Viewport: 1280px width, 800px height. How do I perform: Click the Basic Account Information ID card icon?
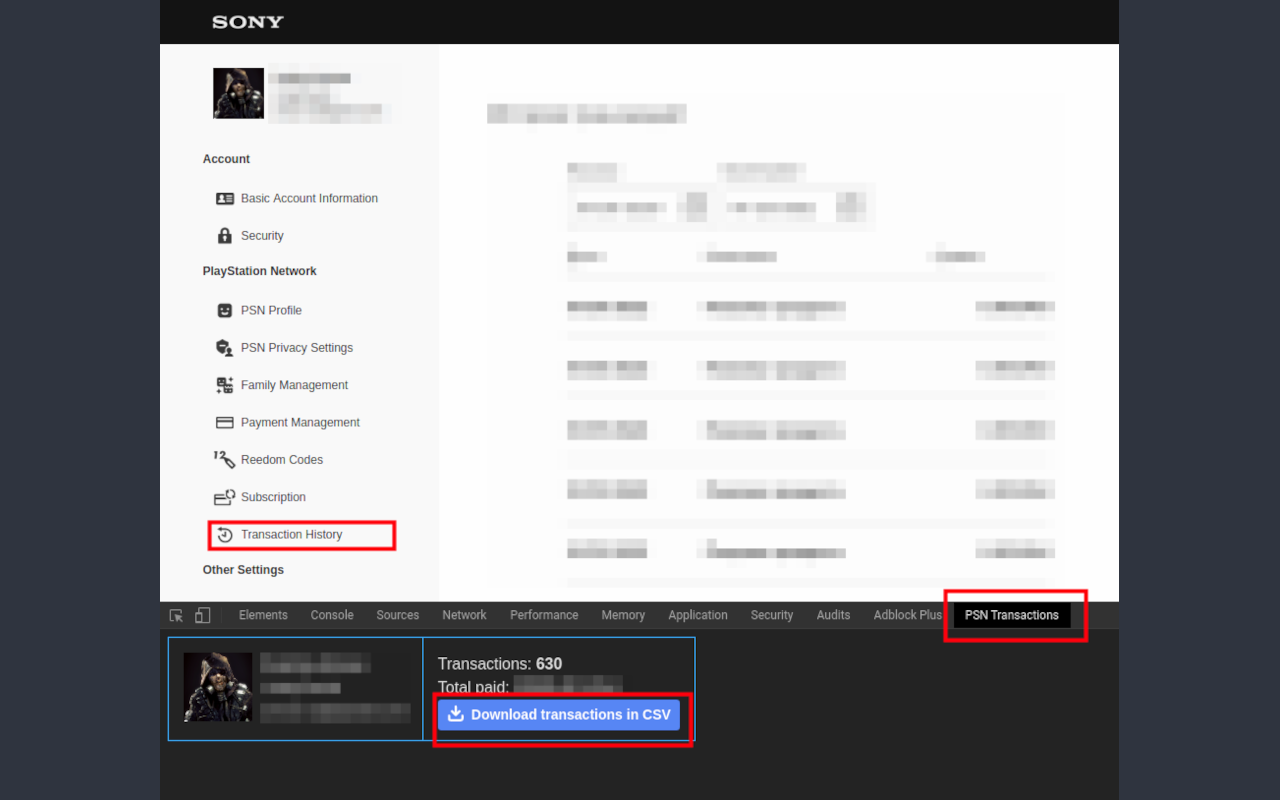225,198
